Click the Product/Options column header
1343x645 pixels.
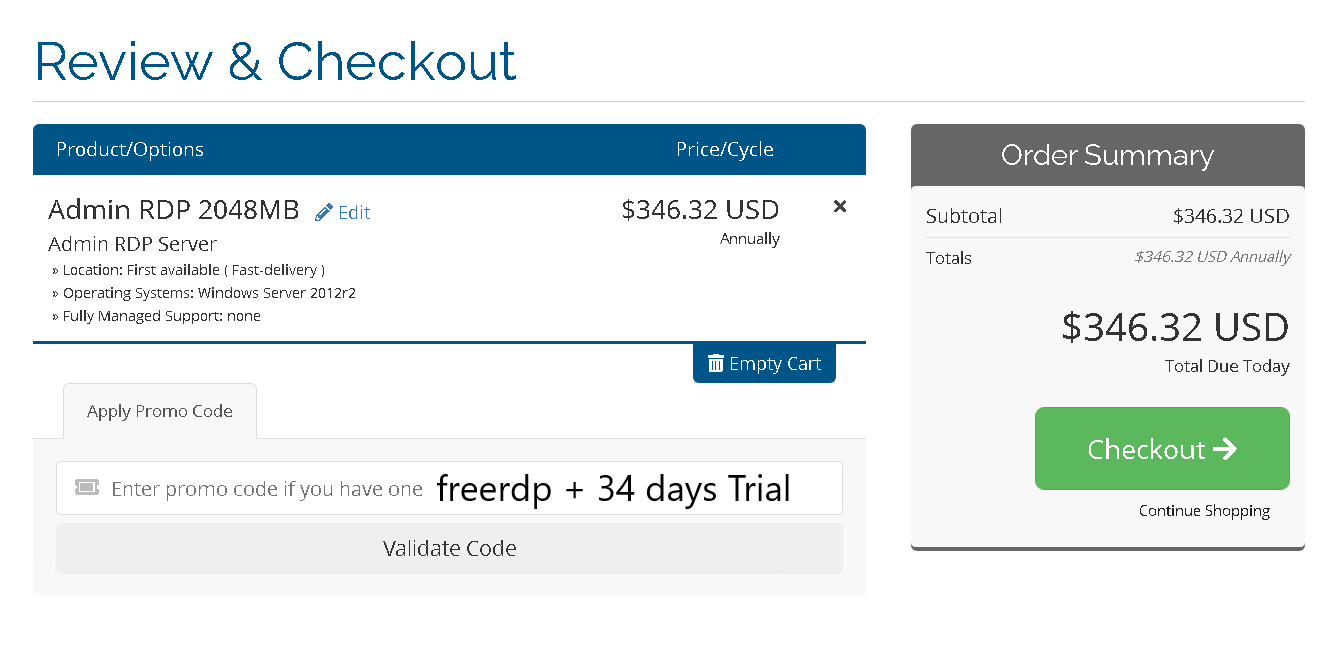click(x=130, y=150)
